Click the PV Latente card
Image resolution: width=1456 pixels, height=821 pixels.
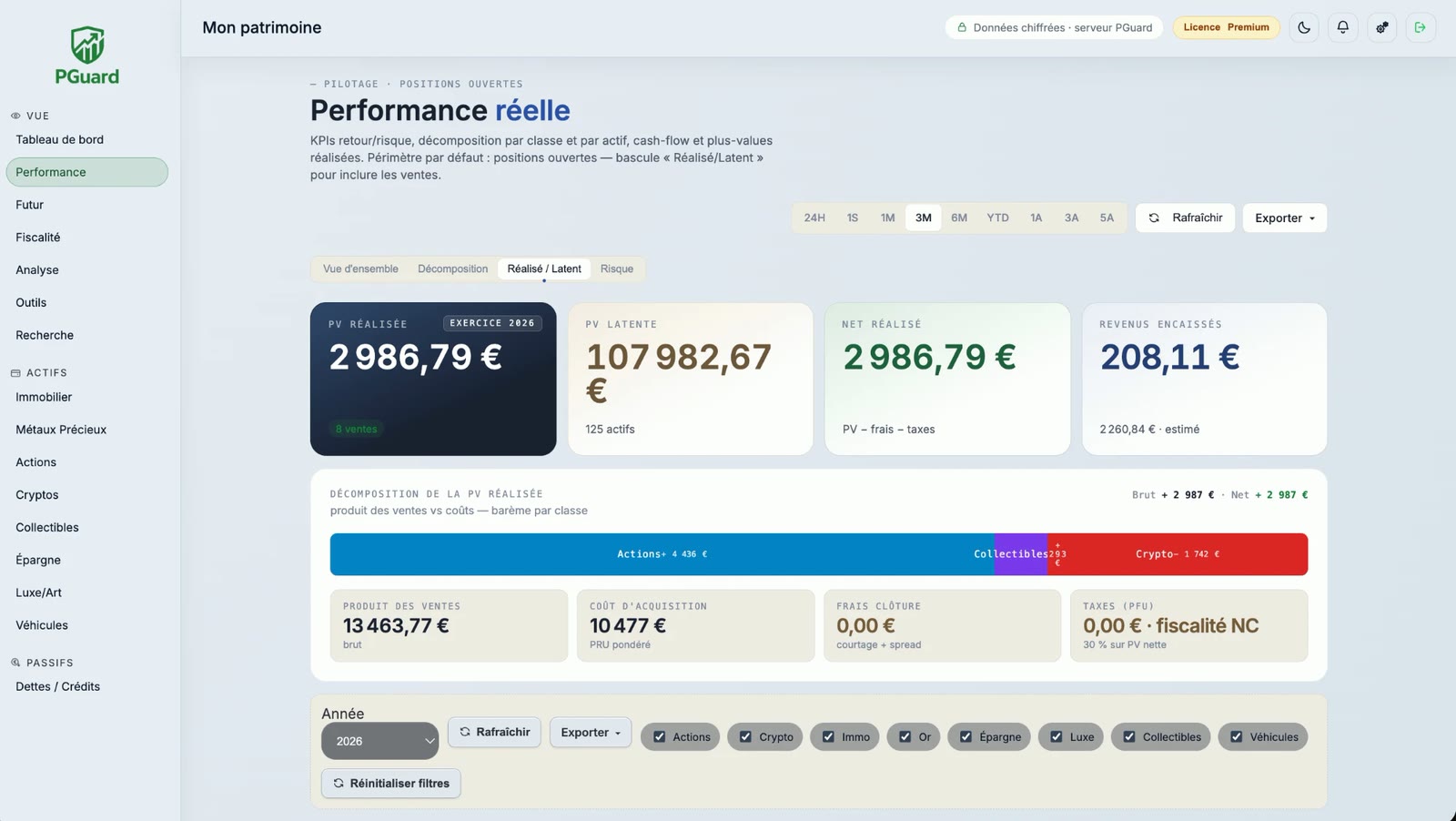pos(691,379)
